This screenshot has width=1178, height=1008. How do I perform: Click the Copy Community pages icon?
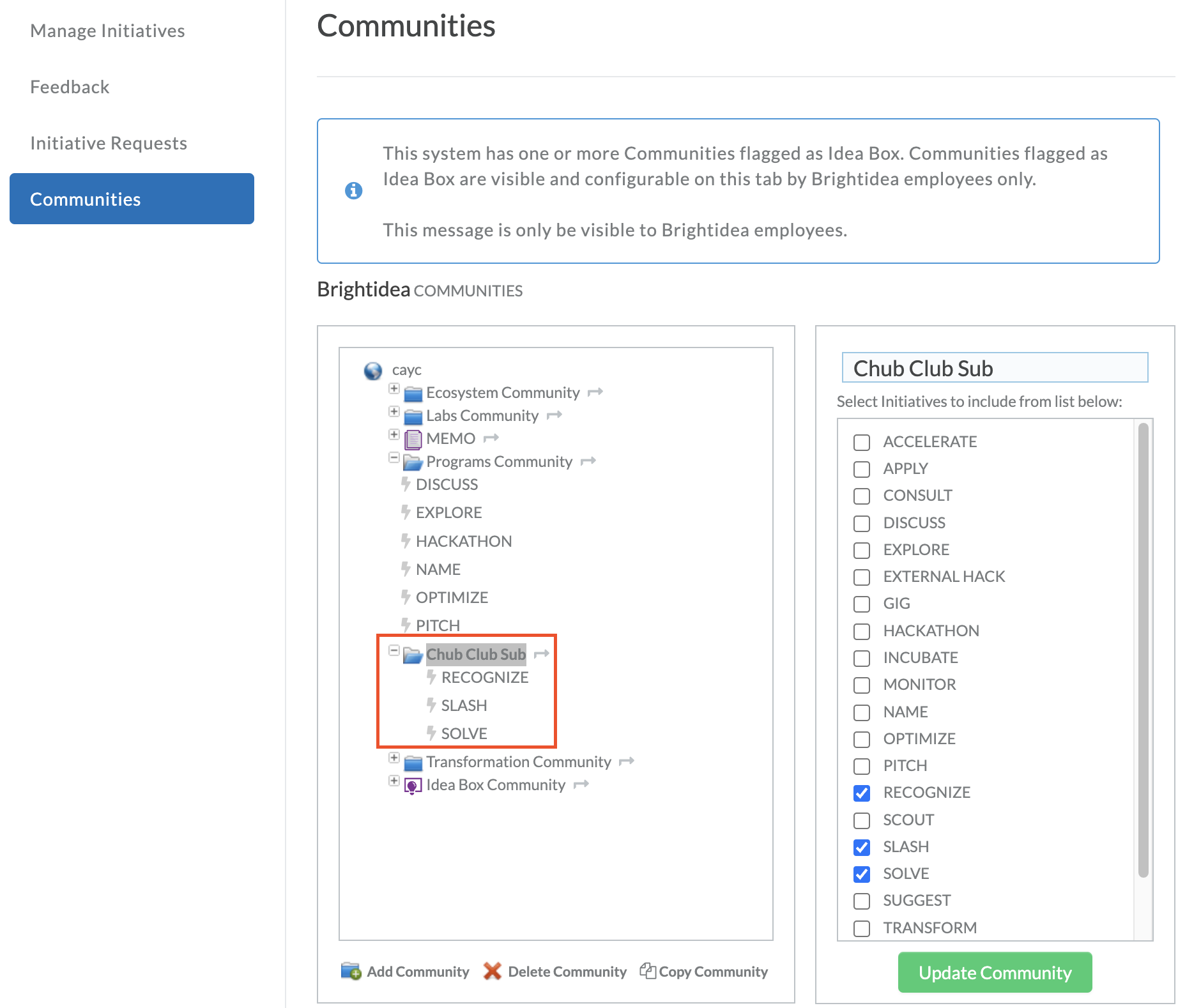point(648,970)
